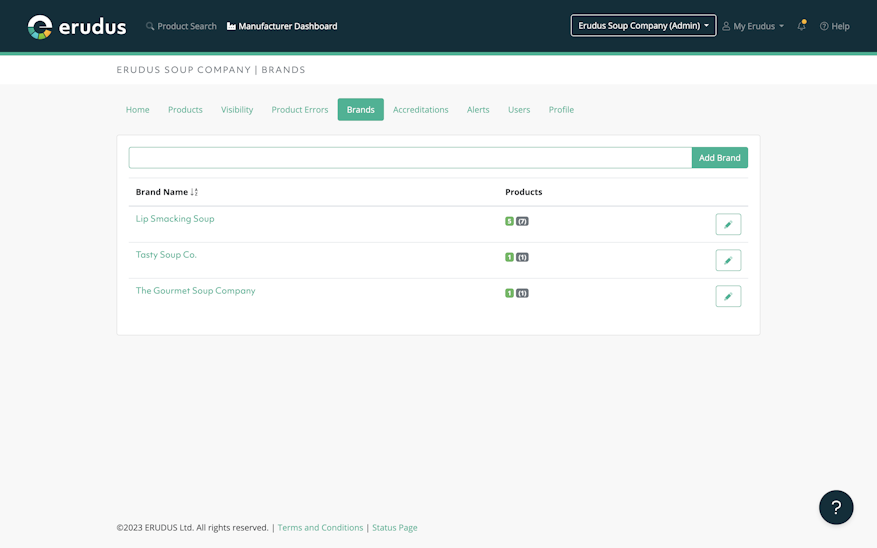Screen dimensions: 877x548
Task: Switch to the Products tab
Action: 185,110
